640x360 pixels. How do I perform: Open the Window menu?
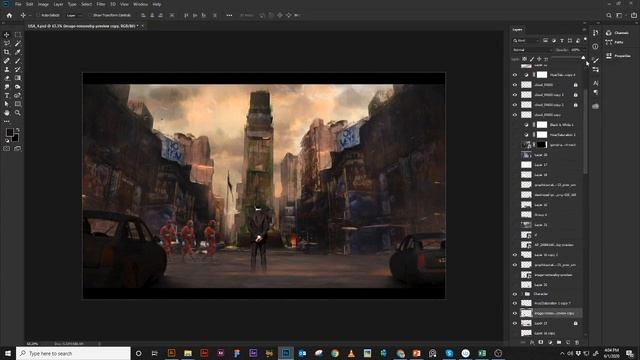click(x=140, y=4)
